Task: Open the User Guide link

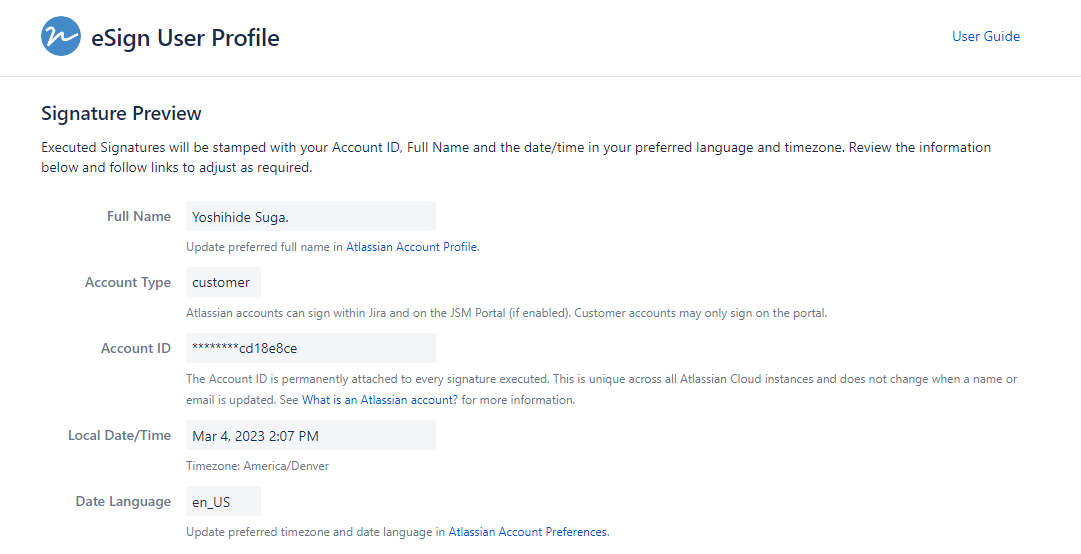Action: click(985, 37)
